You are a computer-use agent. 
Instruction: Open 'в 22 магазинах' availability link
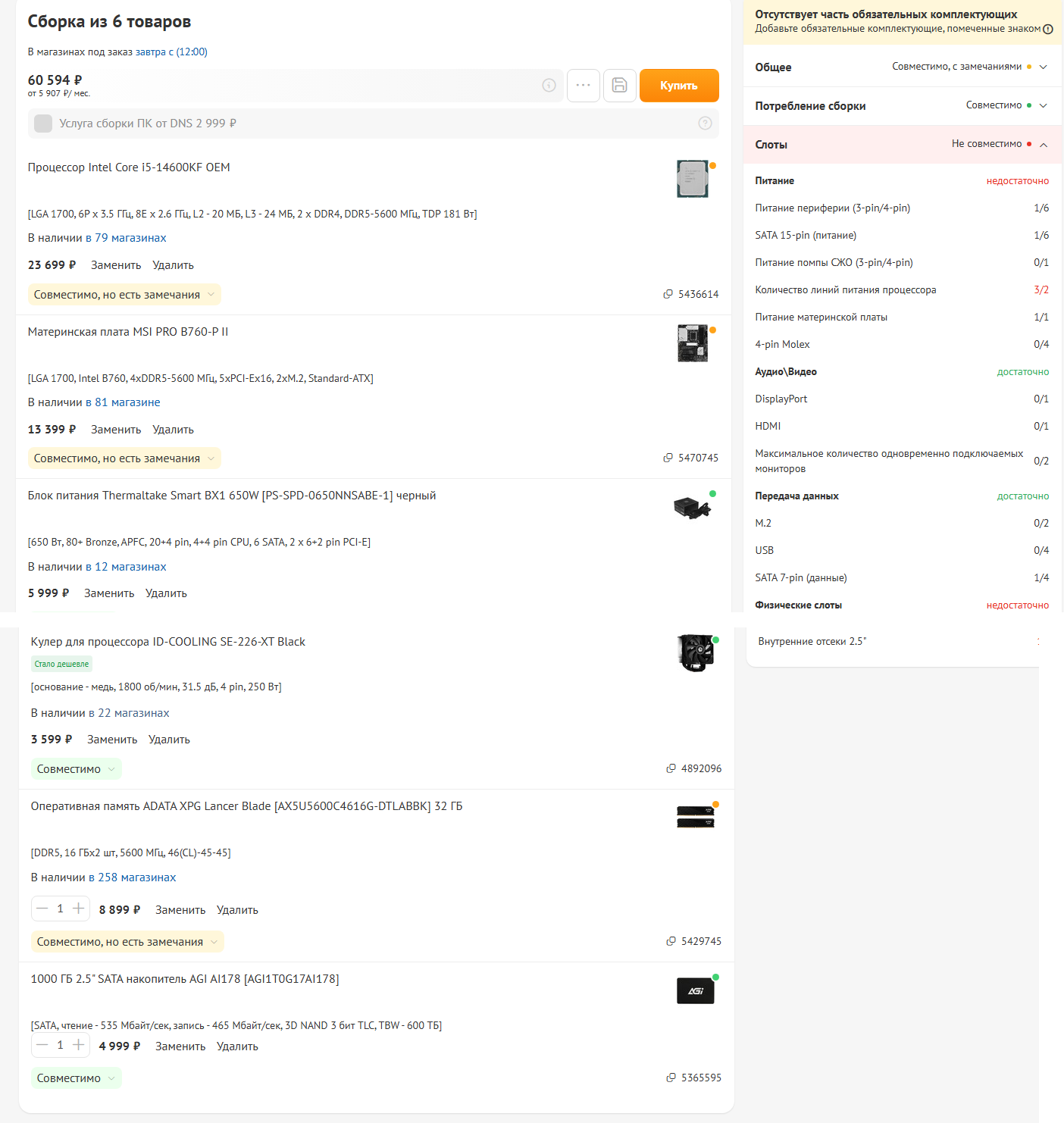pos(129,713)
